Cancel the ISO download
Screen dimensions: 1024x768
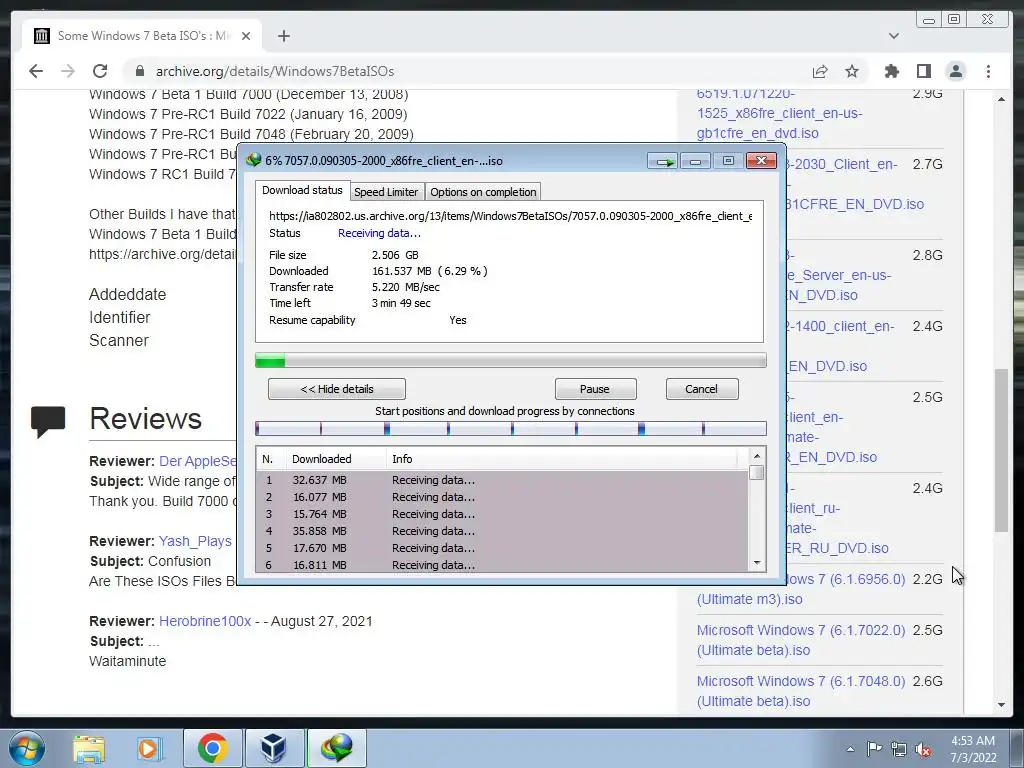pos(701,389)
